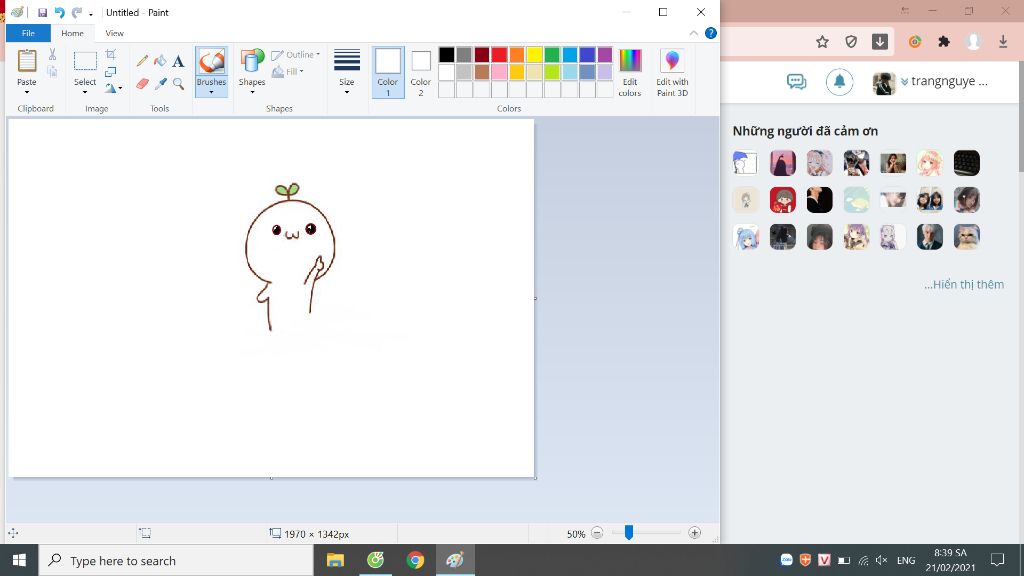Click the notification bell icon on webpage
Viewport: 1024px width, 576px height.
tap(839, 82)
